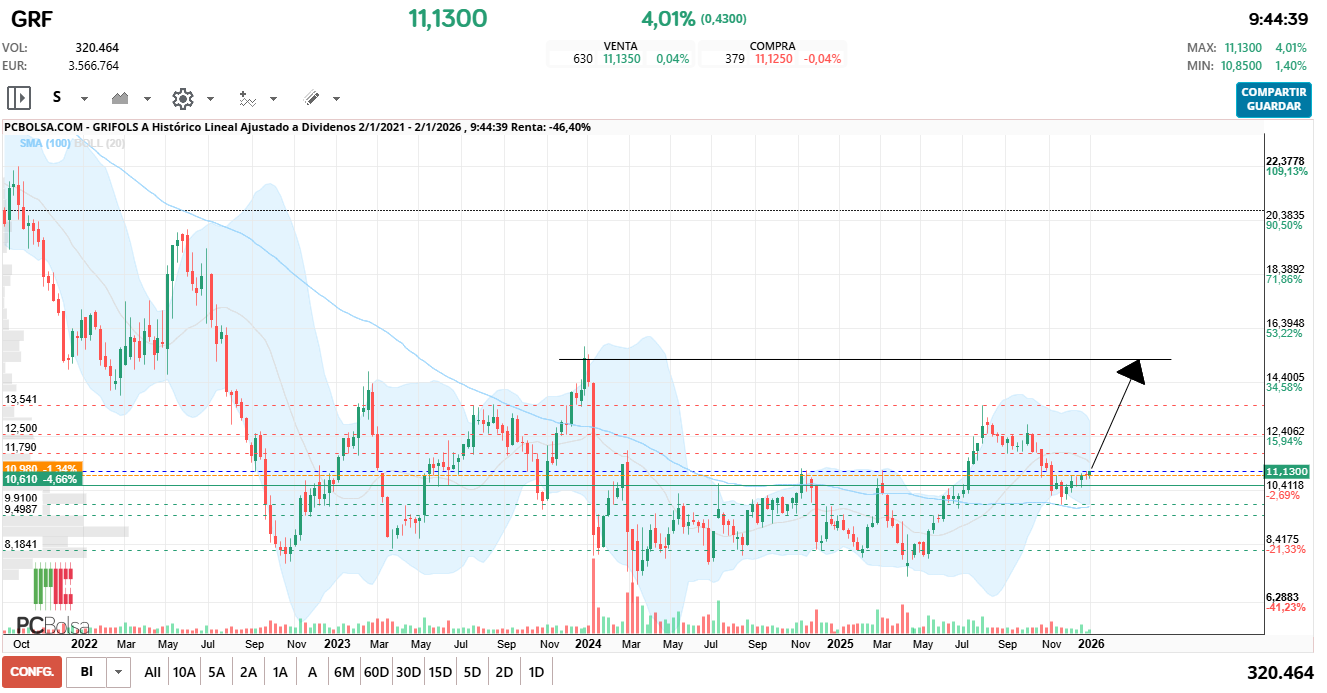Choose the 1D time range
Image resolution: width=1327 pixels, height=693 pixels.
click(x=536, y=672)
